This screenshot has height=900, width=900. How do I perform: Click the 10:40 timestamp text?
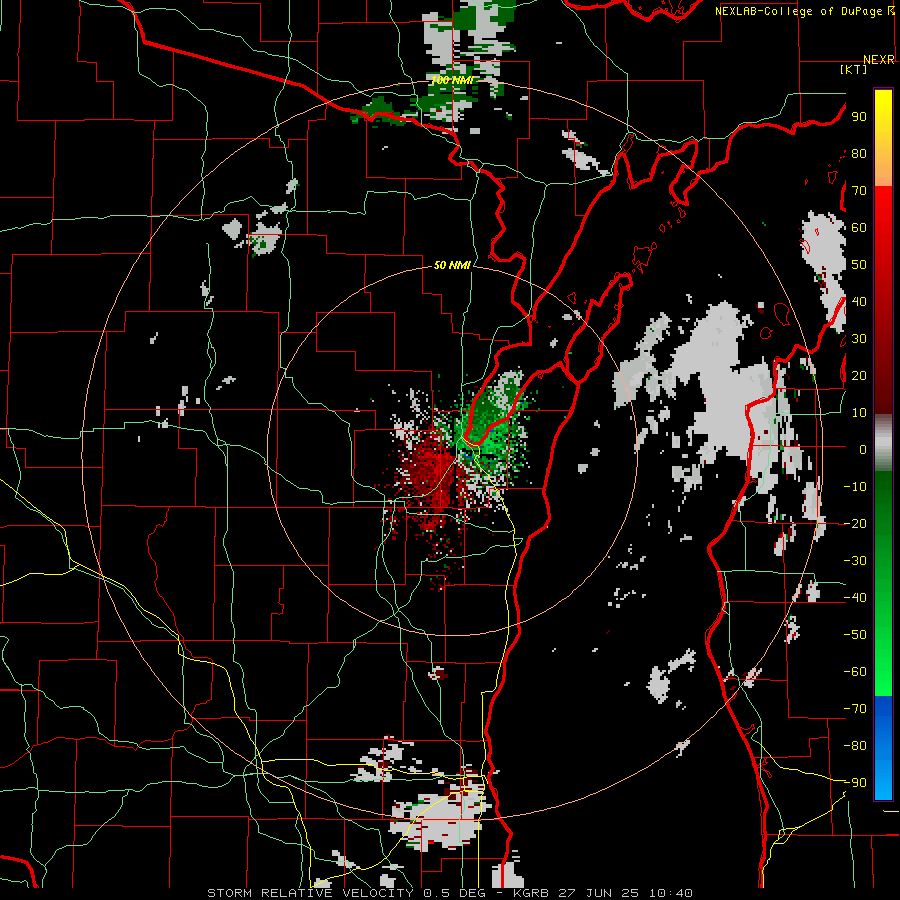[672, 893]
